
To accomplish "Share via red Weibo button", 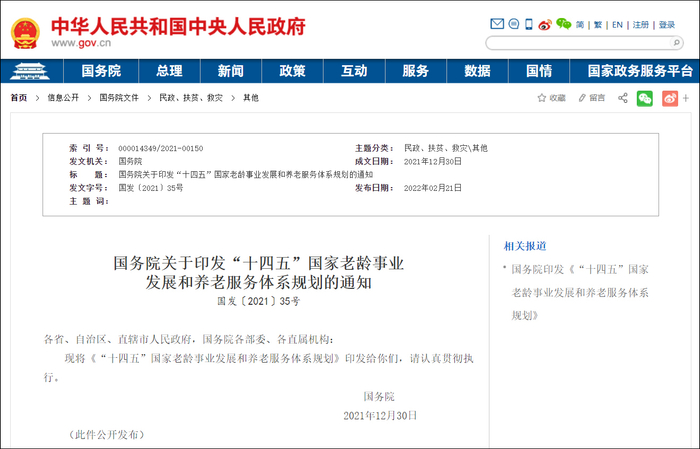I will [670, 98].
